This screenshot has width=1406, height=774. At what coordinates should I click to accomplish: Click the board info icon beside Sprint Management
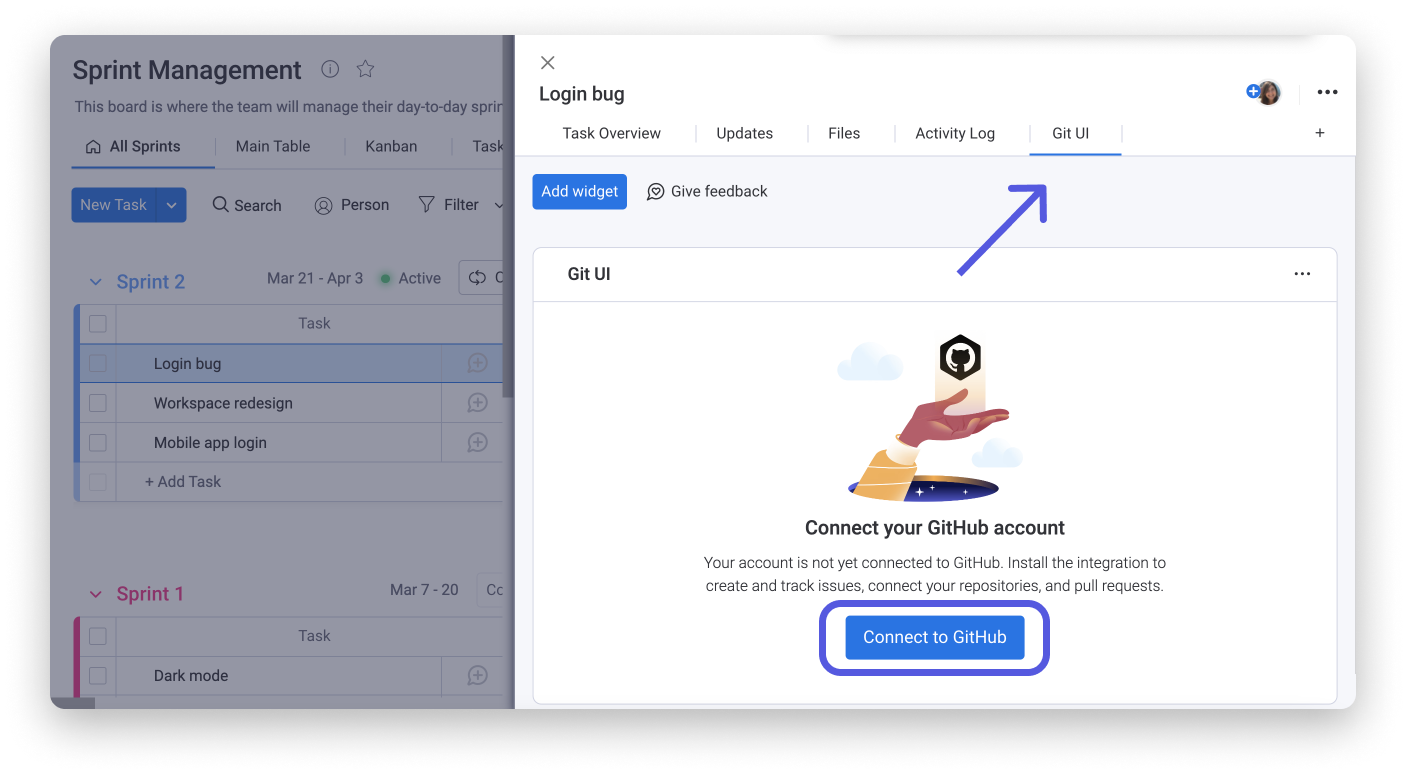pos(330,69)
